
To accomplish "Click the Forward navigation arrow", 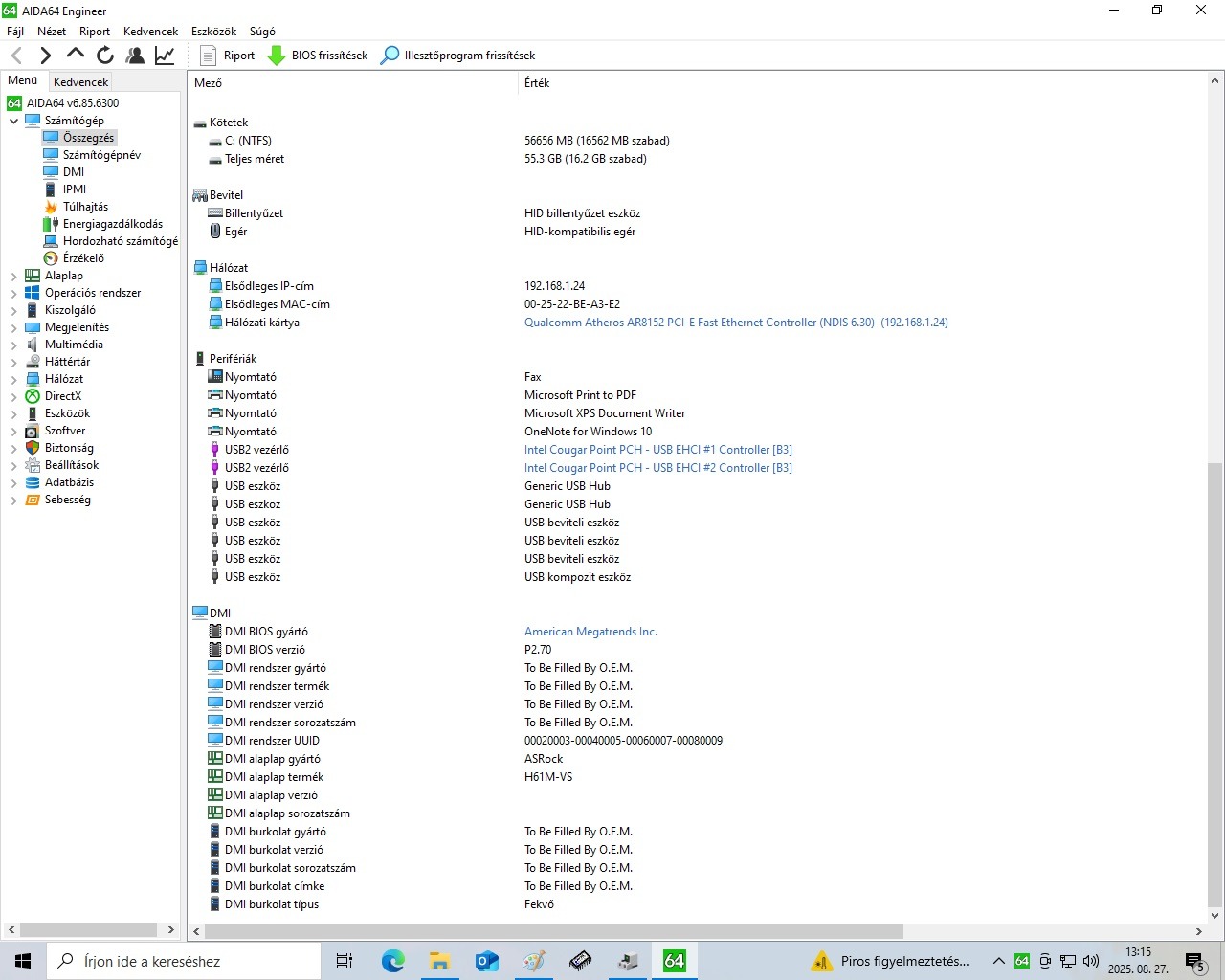I will click(x=45, y=56).
